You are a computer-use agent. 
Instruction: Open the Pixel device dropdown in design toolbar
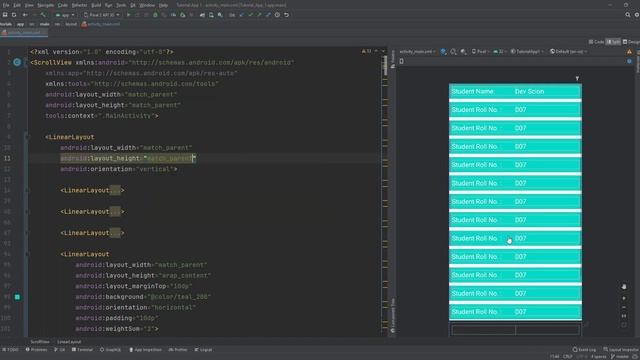click(480, 51)
